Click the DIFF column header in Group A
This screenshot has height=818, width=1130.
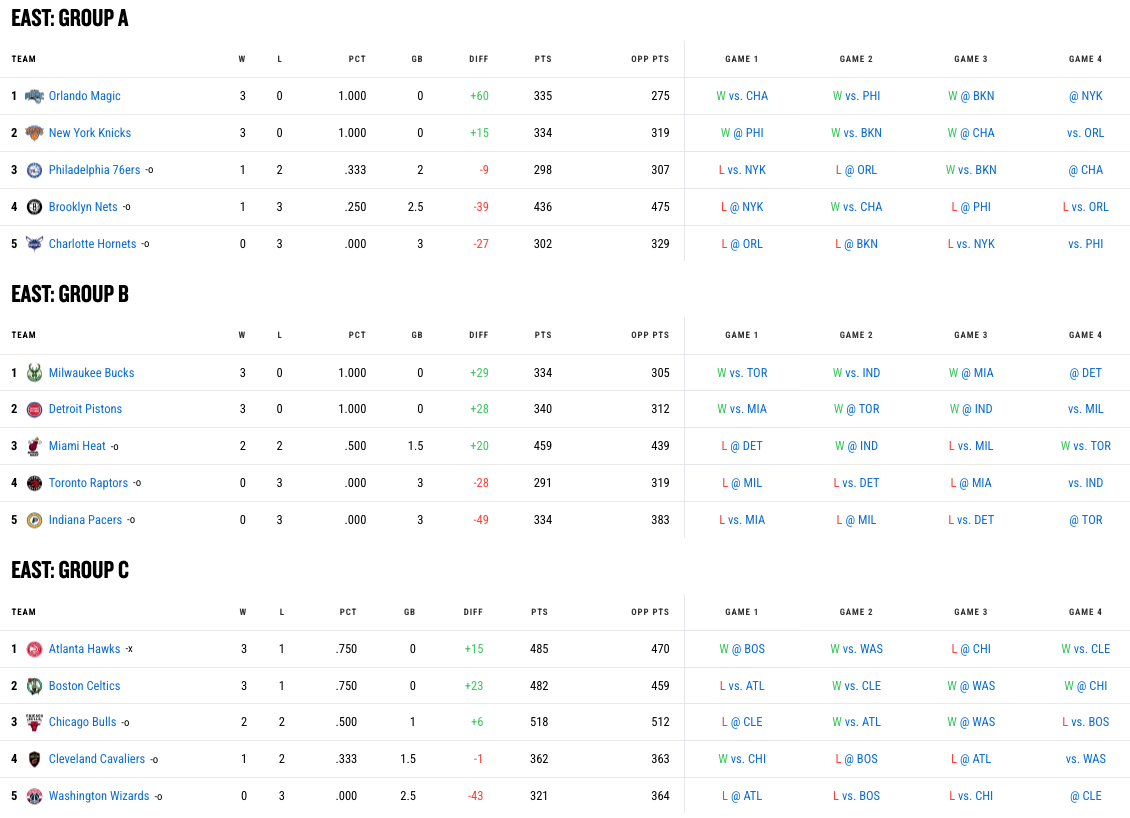tap(478, 59)
